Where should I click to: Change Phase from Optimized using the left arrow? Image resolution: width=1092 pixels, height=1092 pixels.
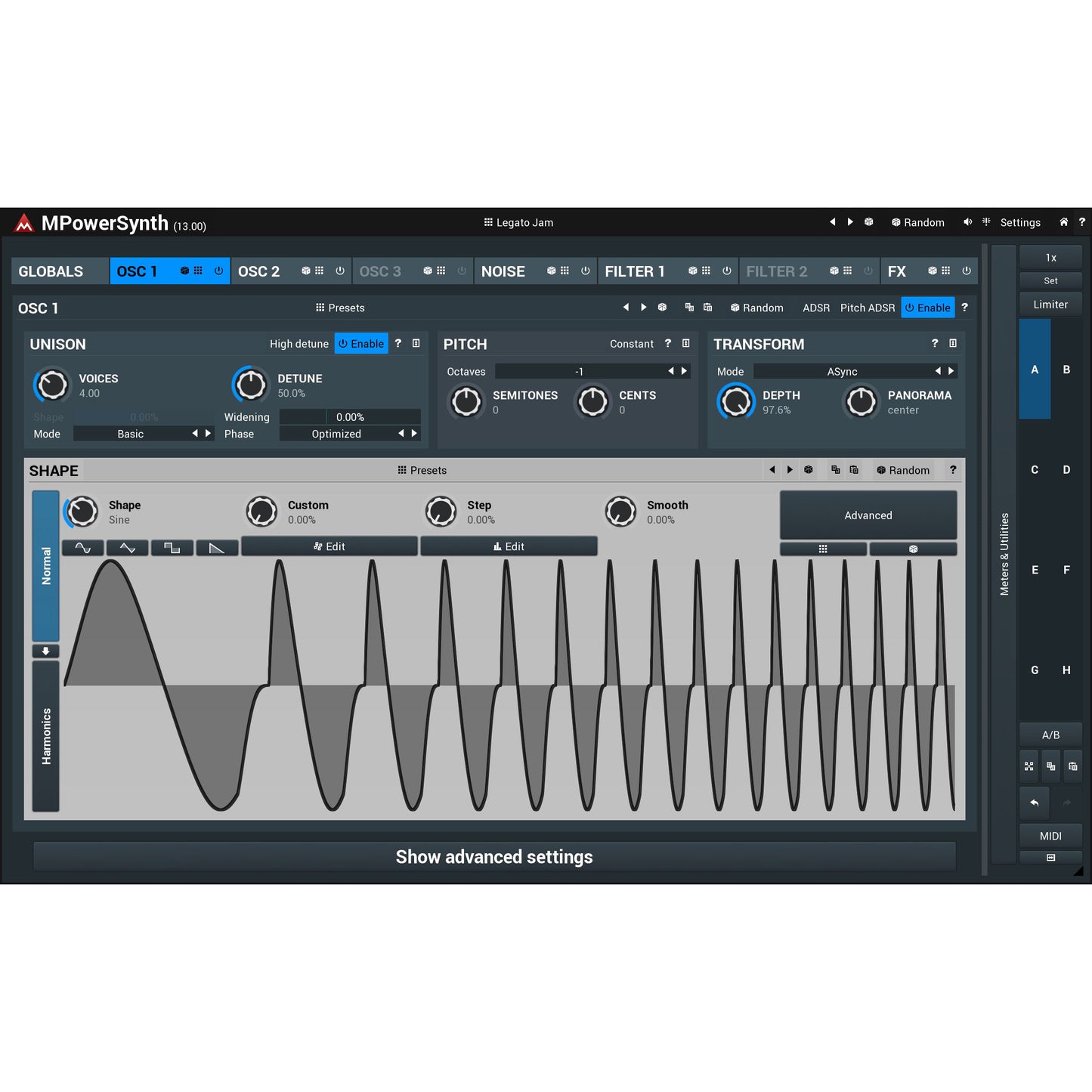tap(401, 433)
